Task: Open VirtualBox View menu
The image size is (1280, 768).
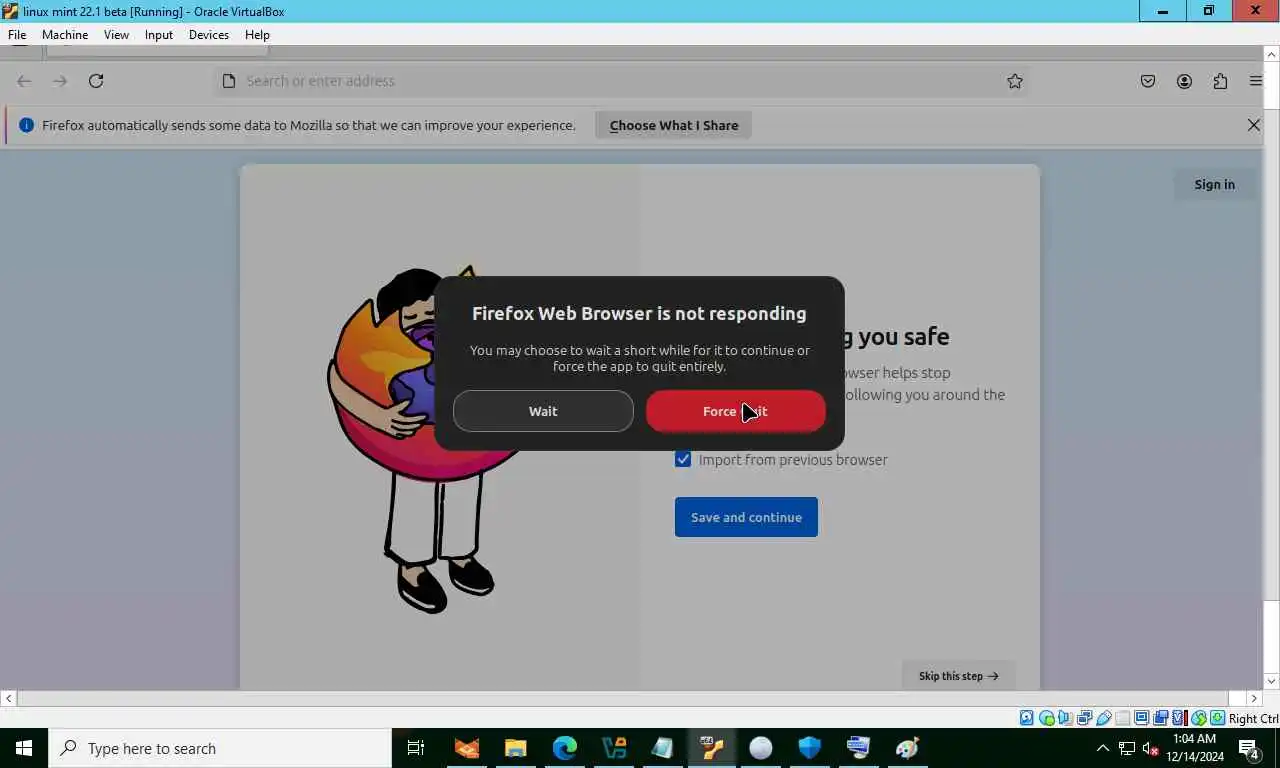Action: 116,34
